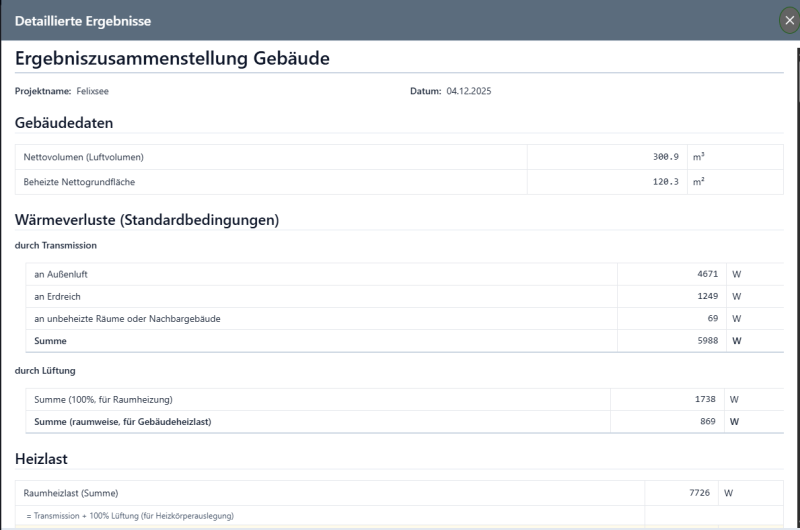Click the transmission Summe value 5988

coord(707,341)
